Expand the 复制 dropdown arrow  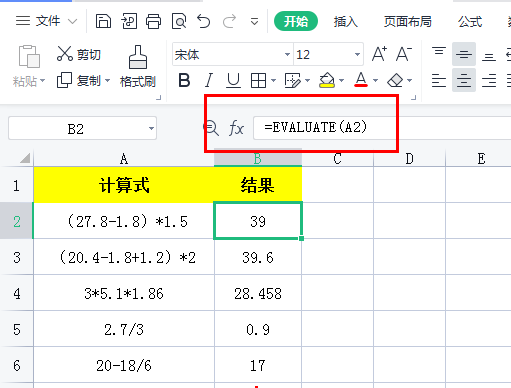pyautogui.click(x=107, y=80)
